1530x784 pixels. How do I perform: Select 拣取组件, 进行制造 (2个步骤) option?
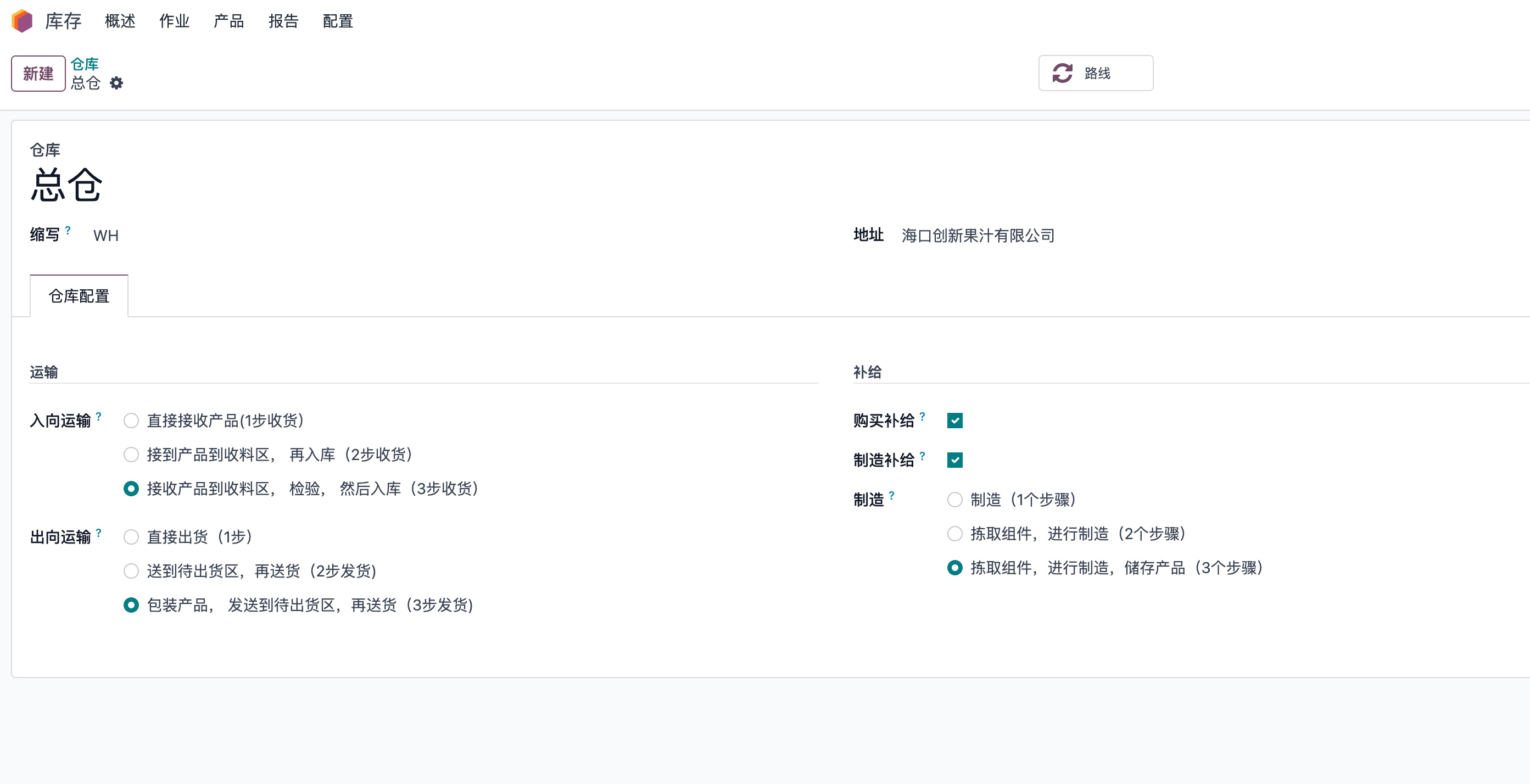point(954,534)
